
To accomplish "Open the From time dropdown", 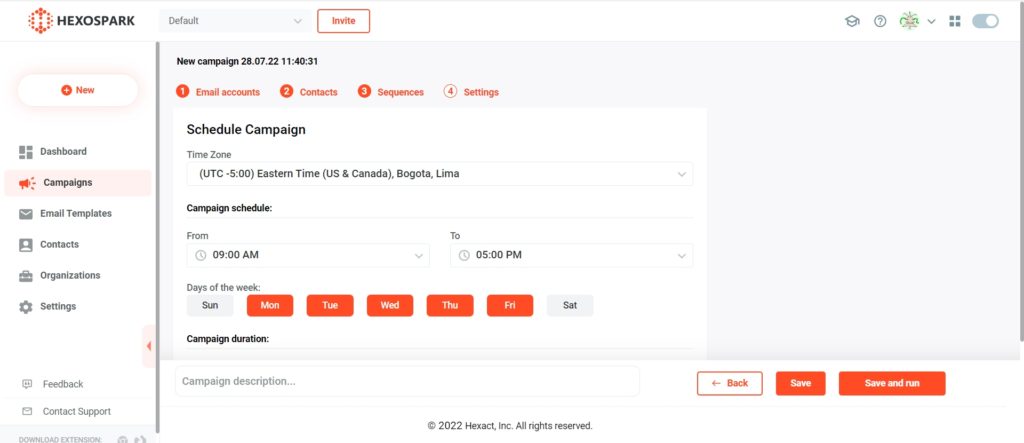I will pyautogui.click(x=308, y=255).
